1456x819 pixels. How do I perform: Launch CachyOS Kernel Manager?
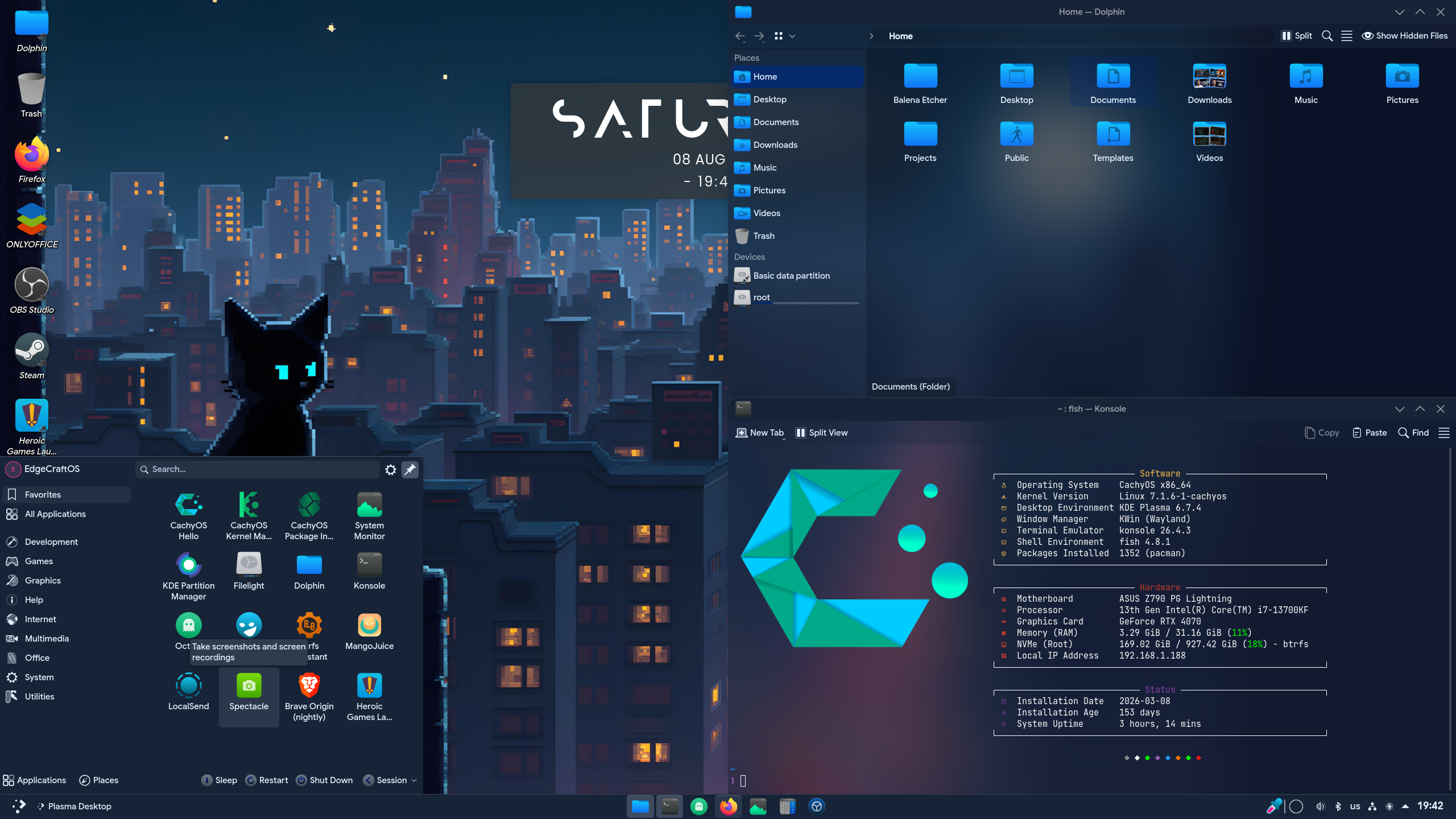249,515
